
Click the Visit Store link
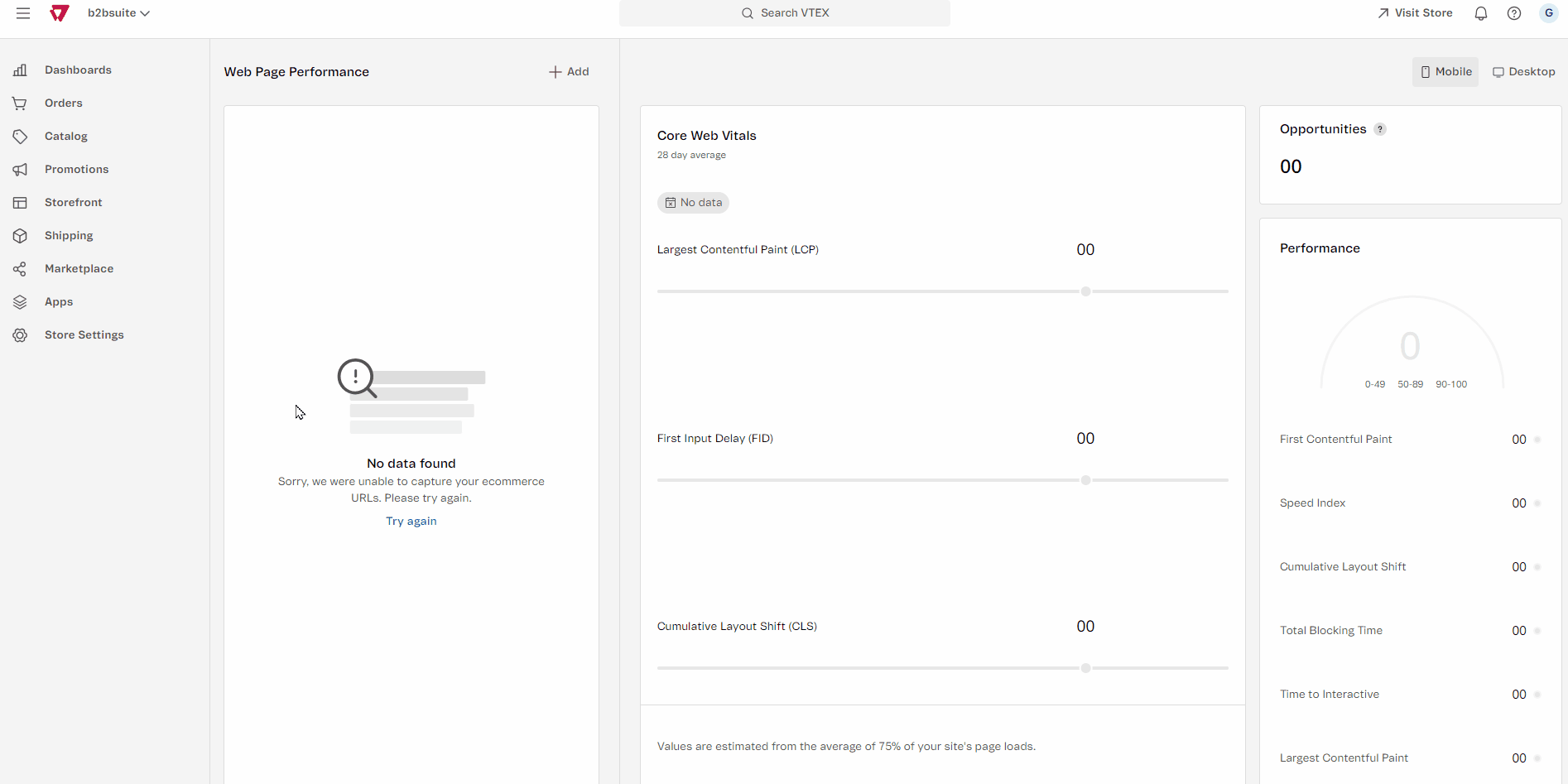click(1415, 13)
